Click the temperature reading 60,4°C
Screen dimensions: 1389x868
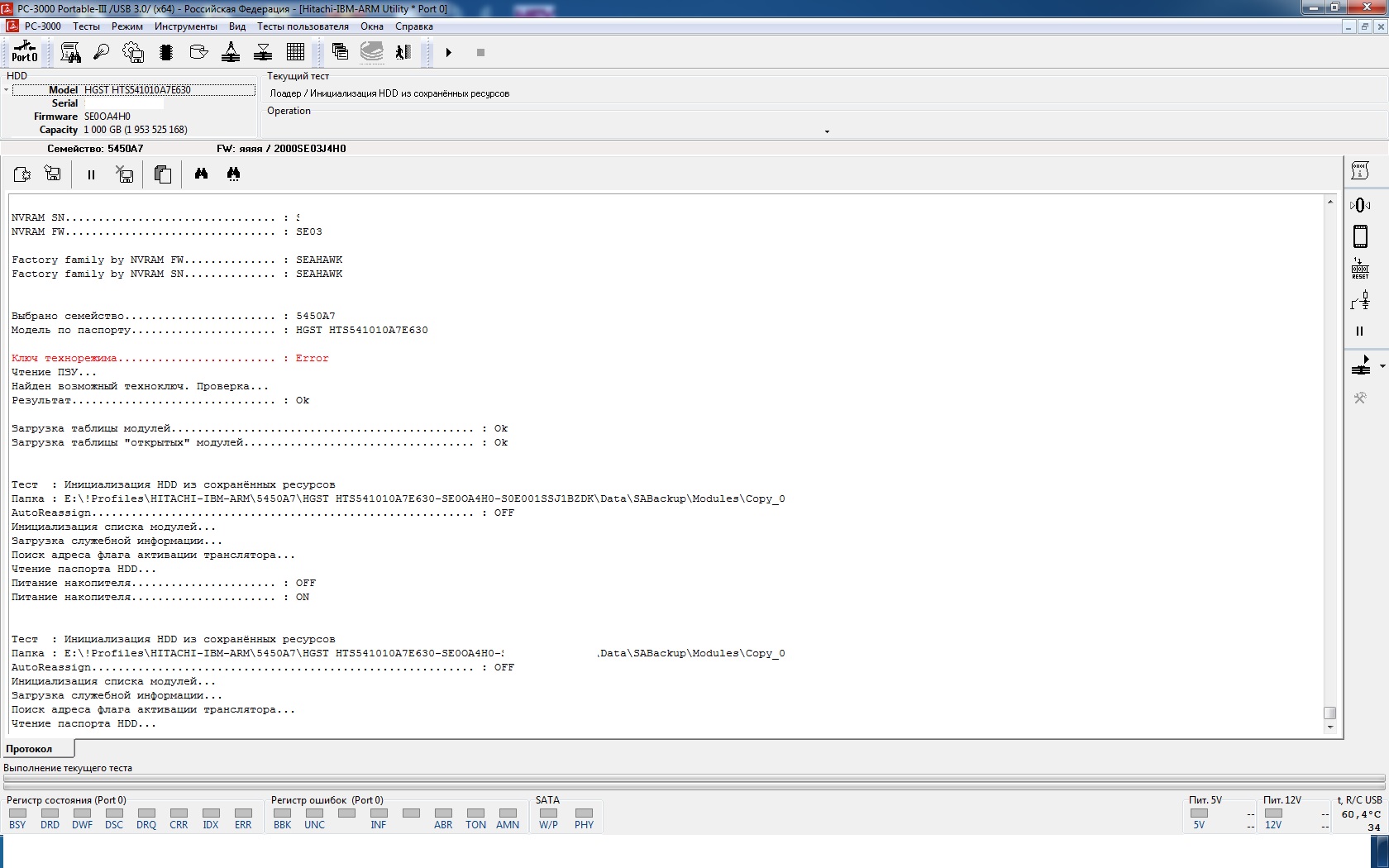[1361, 814]
